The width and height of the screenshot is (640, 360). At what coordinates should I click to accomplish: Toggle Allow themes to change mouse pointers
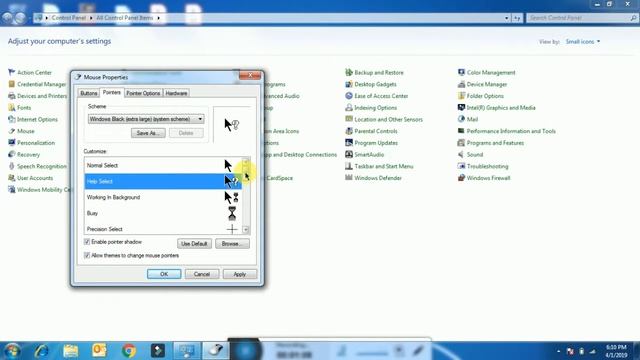point(87,256)
